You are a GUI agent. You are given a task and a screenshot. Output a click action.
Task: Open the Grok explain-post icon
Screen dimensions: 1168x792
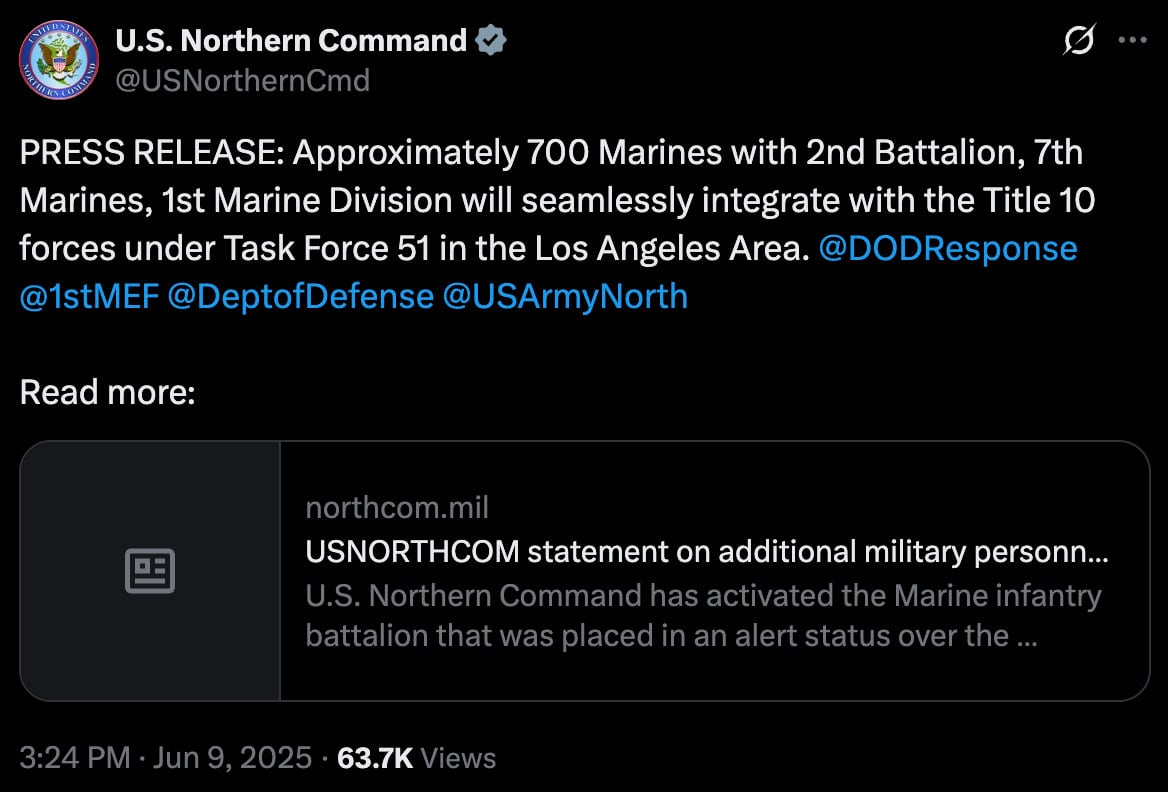pyautogui.click(x=1080, y=42)
